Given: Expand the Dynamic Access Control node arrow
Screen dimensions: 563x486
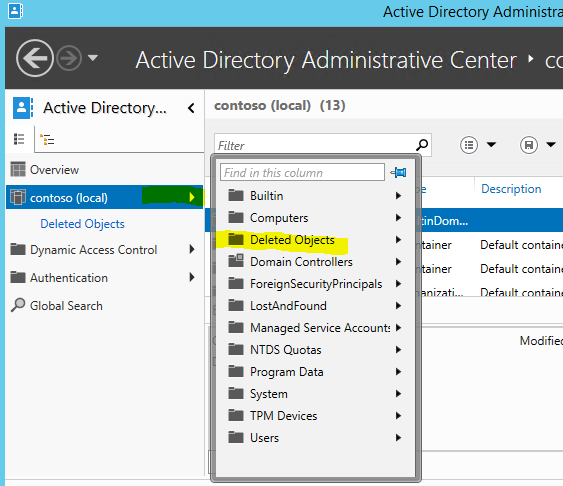Looking at the screenshot, I should (x=192, y=249).
